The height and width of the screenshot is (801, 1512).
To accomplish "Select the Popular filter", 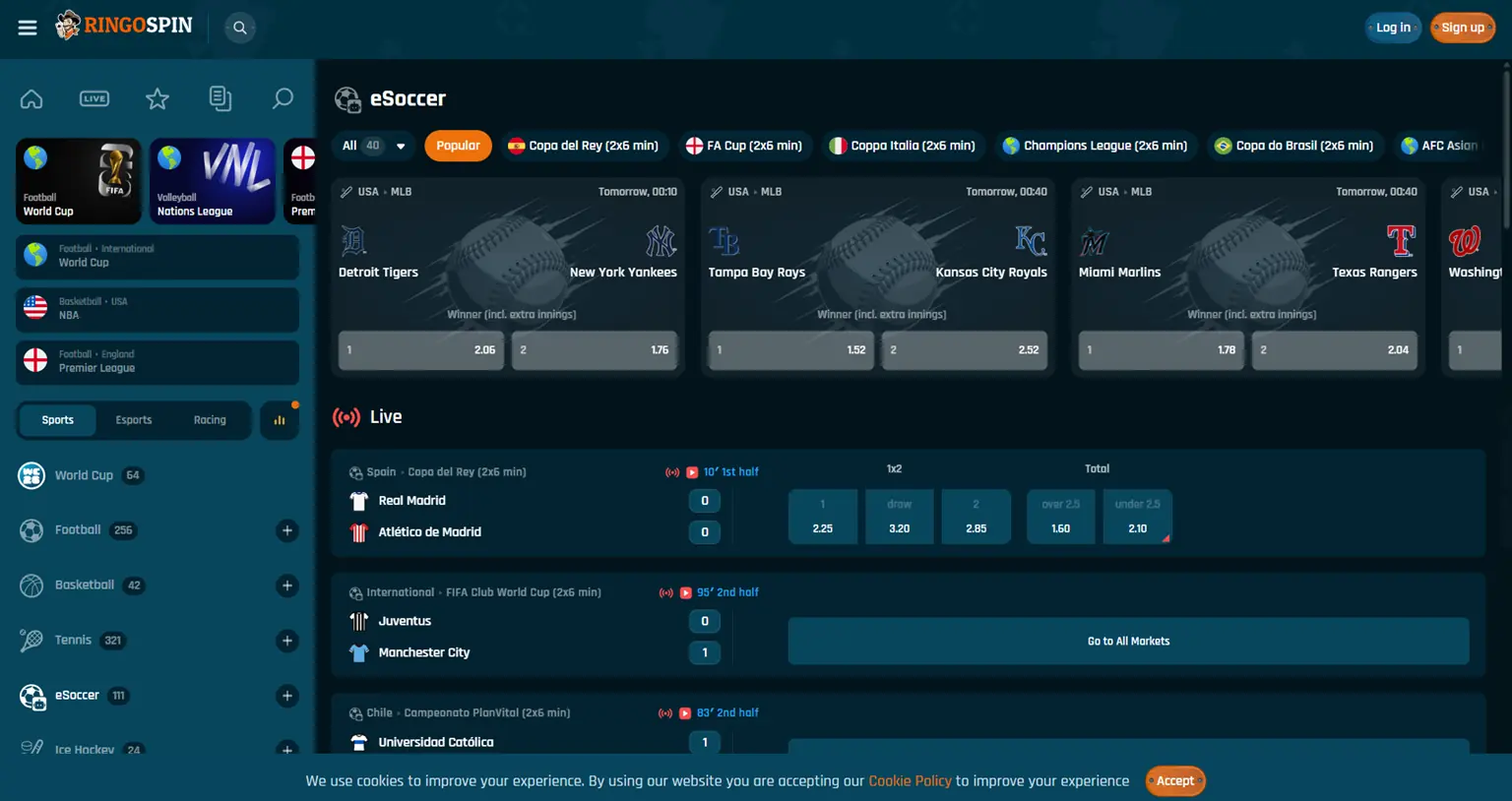I will pyautogui.click(x=458, y=146).
